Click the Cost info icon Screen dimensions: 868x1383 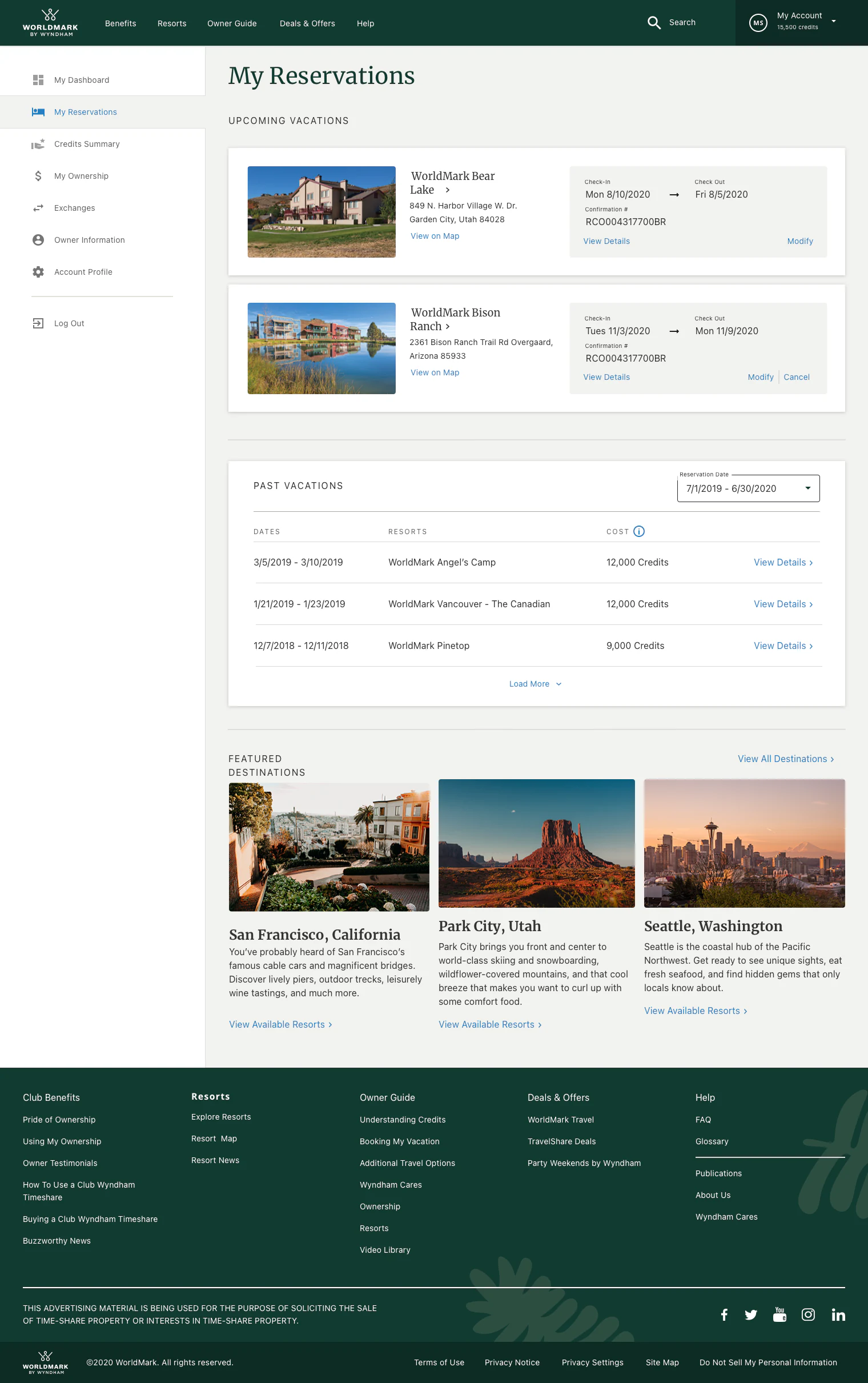click(x=639, y=531)
